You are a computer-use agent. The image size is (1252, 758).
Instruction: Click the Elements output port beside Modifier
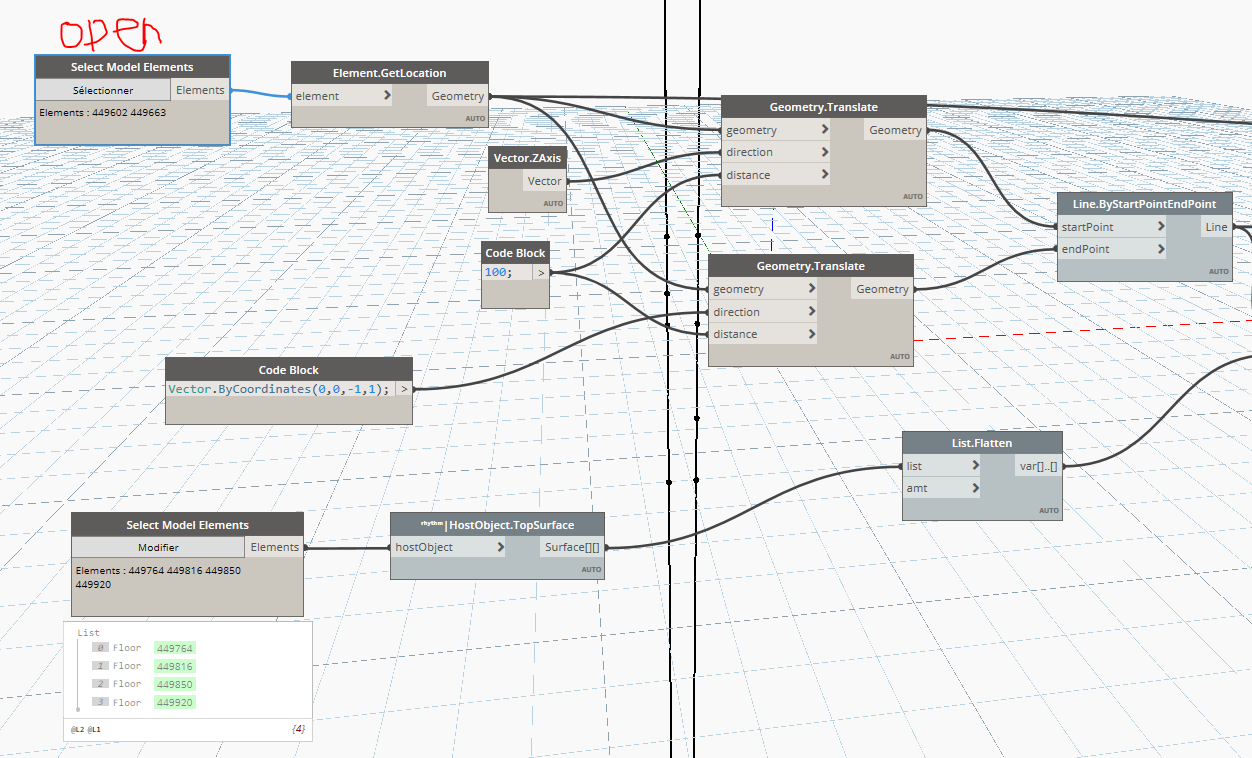coord(274,547)
